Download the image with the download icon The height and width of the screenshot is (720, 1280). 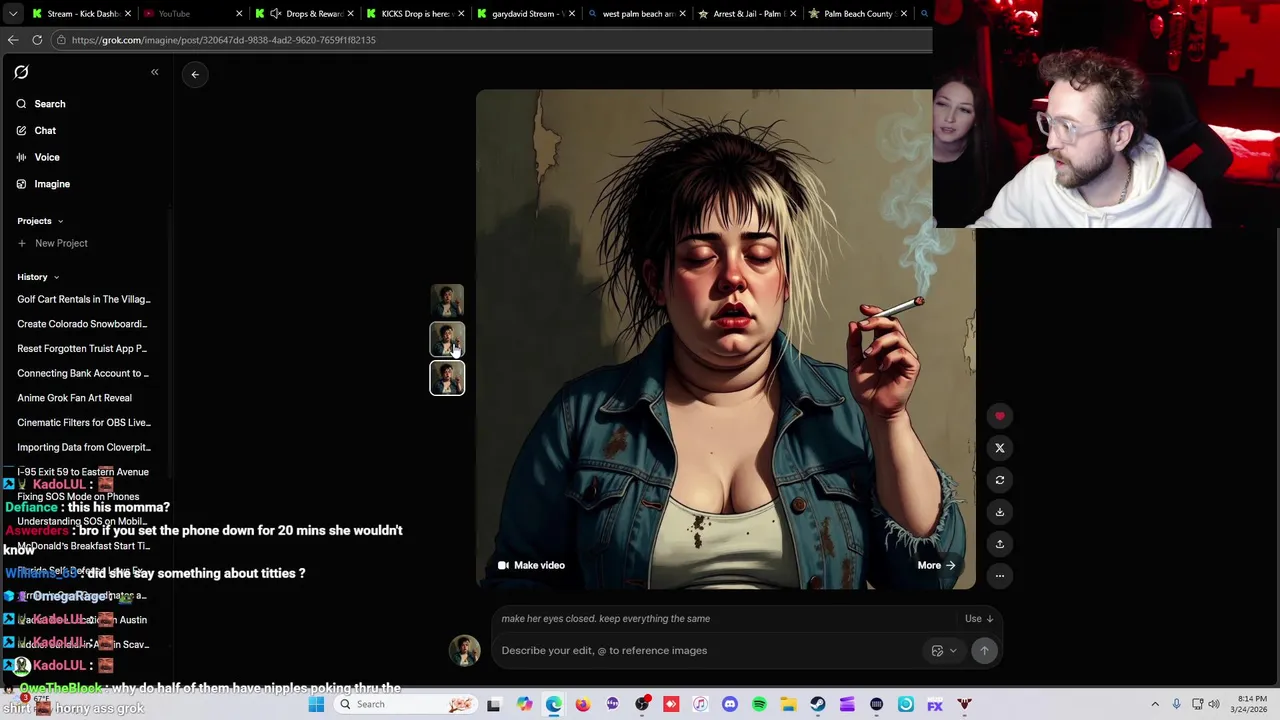[1000, 512]
